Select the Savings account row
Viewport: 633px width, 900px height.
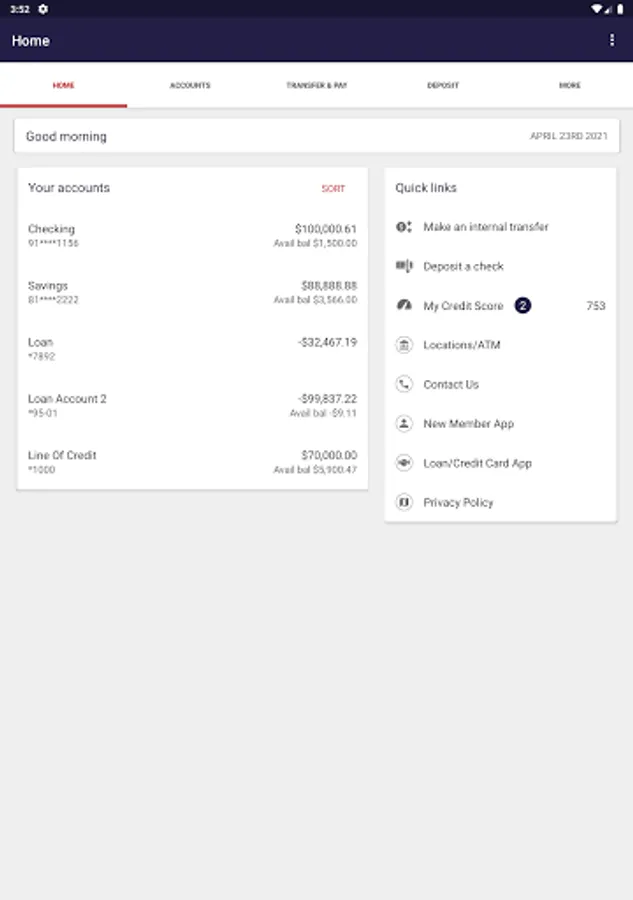[192, 292]
